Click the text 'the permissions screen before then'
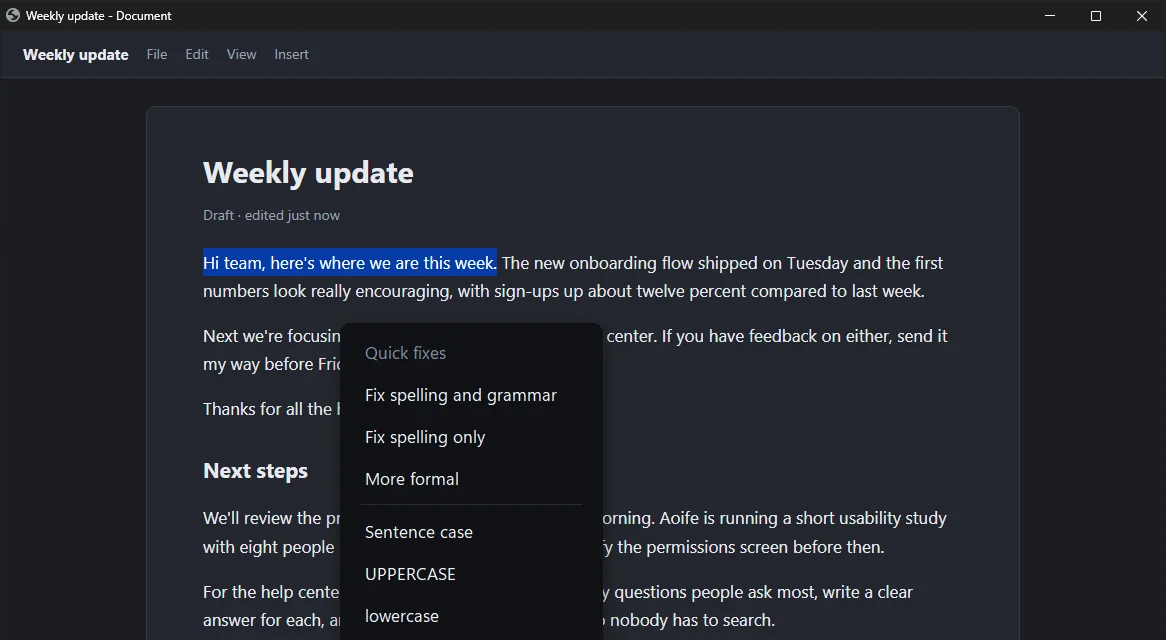This screenshot has height=640, width=1166. tap(750, 547)
